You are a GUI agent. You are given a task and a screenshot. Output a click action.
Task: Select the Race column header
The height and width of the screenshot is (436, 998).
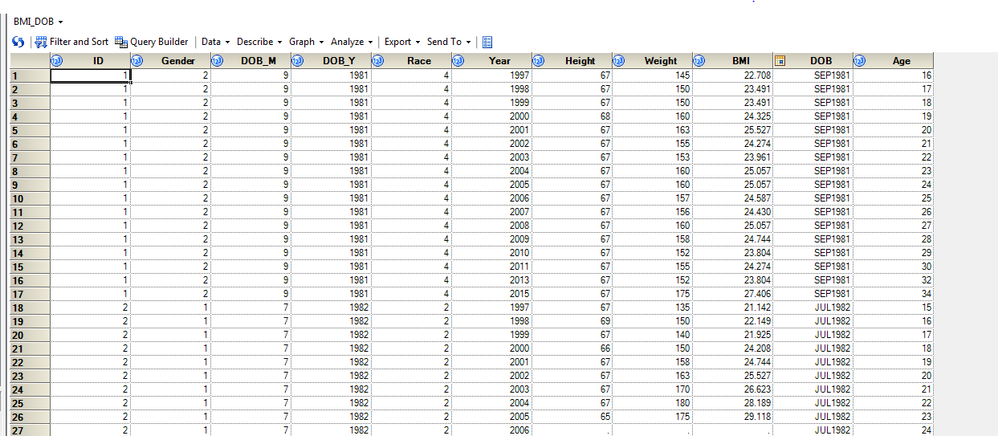[x=412, y=61]
